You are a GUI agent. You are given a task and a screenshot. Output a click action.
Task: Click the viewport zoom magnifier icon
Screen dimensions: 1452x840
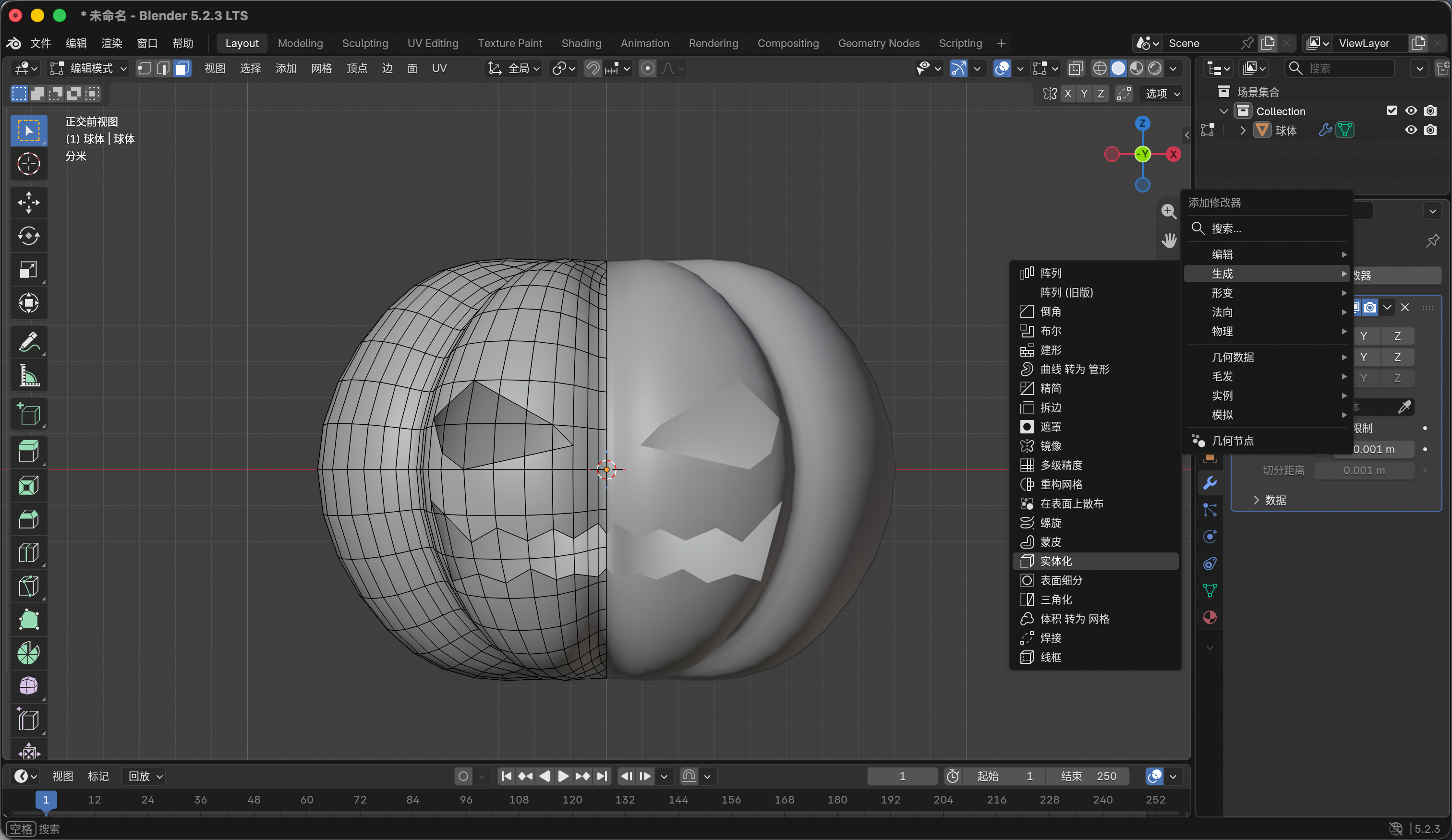(x=1169, y=212)
